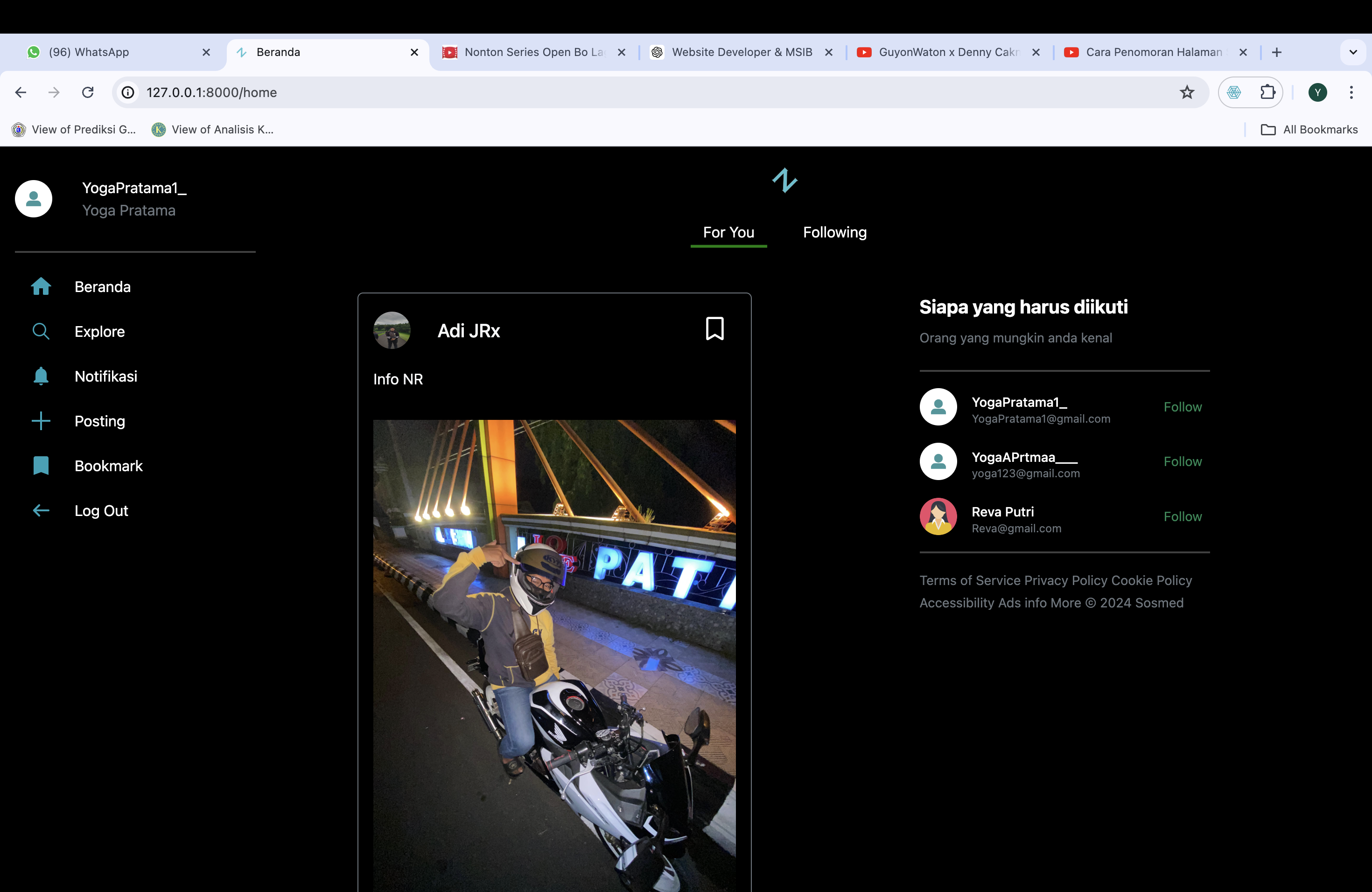Viewport: 1372px width, 892px height.
Task: Click the Log Out arrow icon
Action: [41, 510]
